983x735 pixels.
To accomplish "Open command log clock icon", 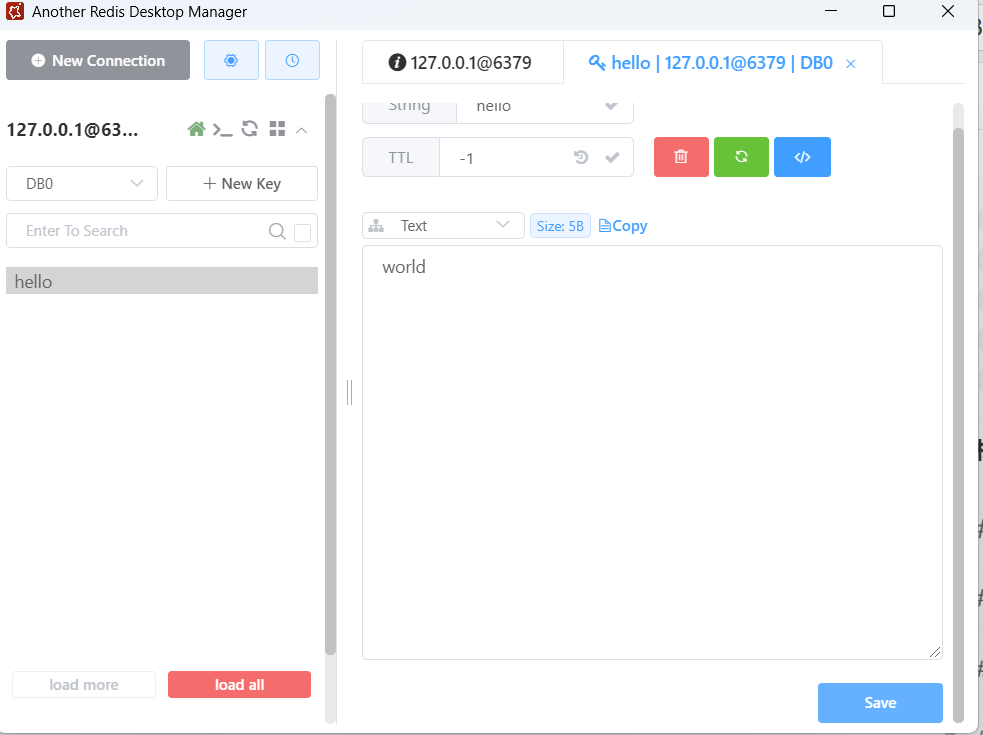I will [x=292, y=60].
